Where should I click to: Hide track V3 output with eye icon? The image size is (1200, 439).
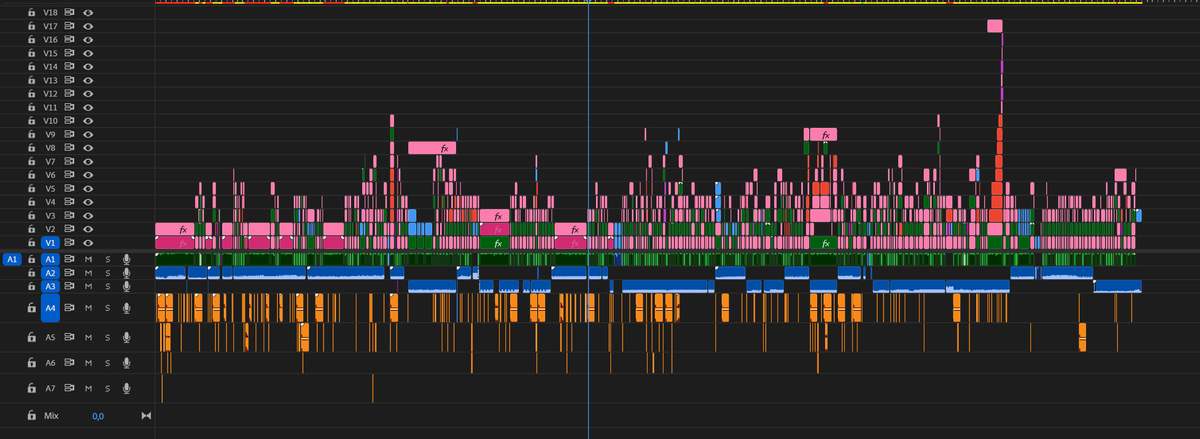click(88, 215)
